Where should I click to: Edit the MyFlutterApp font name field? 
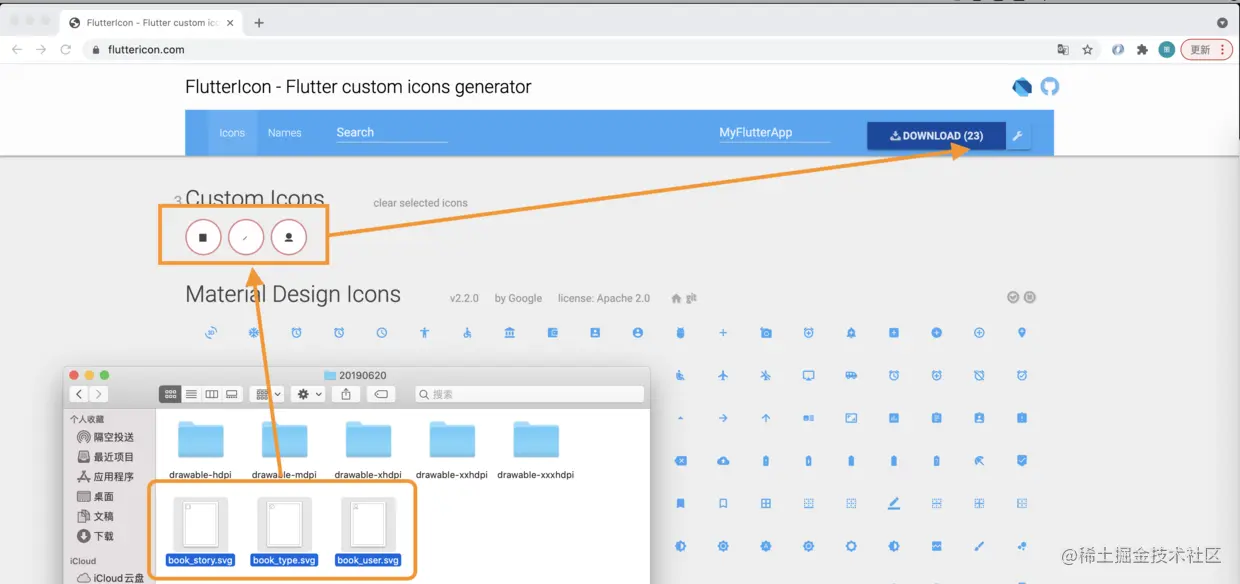(774, 132)
